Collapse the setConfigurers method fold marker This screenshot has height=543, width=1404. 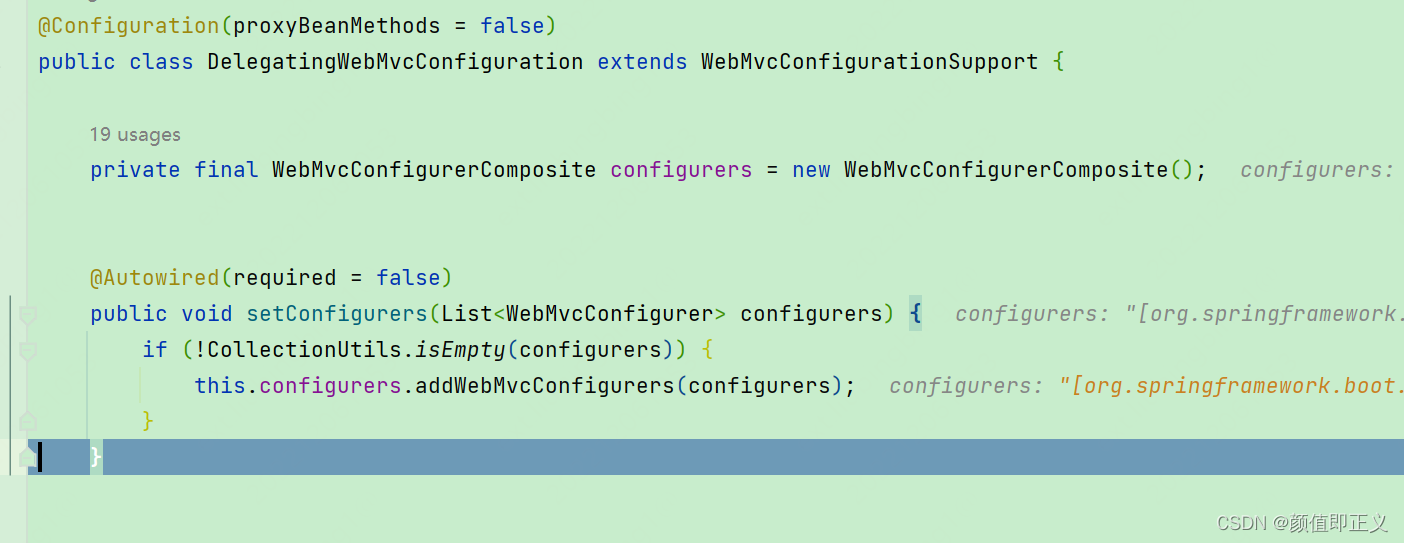28,315
